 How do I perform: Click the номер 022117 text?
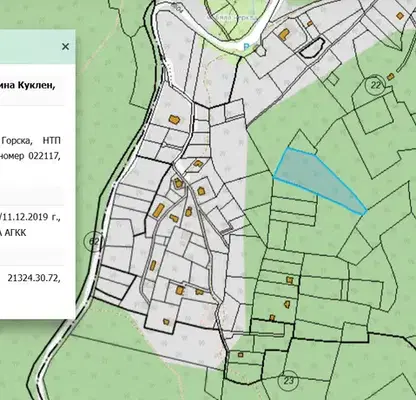pos(31,156)
